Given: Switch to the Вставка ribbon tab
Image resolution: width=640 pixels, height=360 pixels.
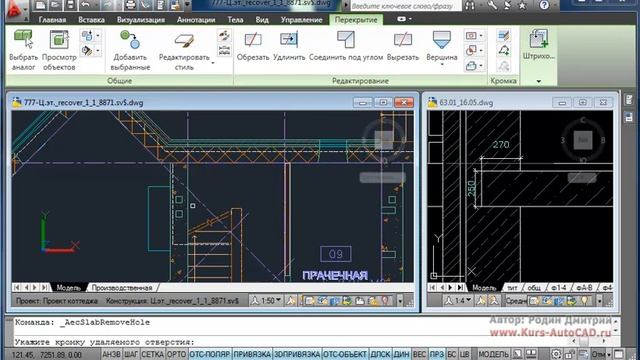Looking at the screenshot, I should [91, 20].
